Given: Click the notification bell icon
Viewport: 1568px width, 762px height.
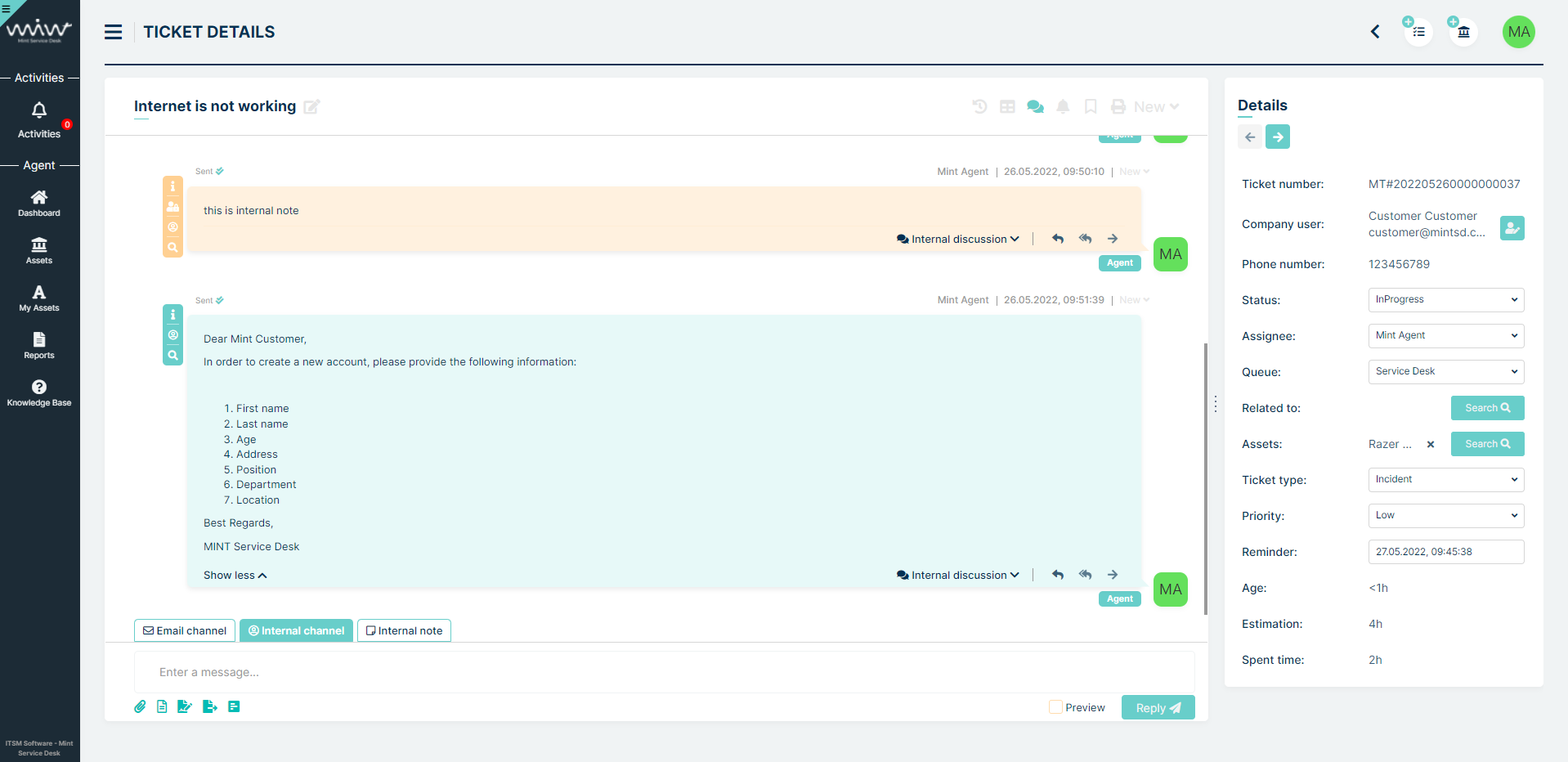Looking at the screenshot, I should pos(1063,106).
